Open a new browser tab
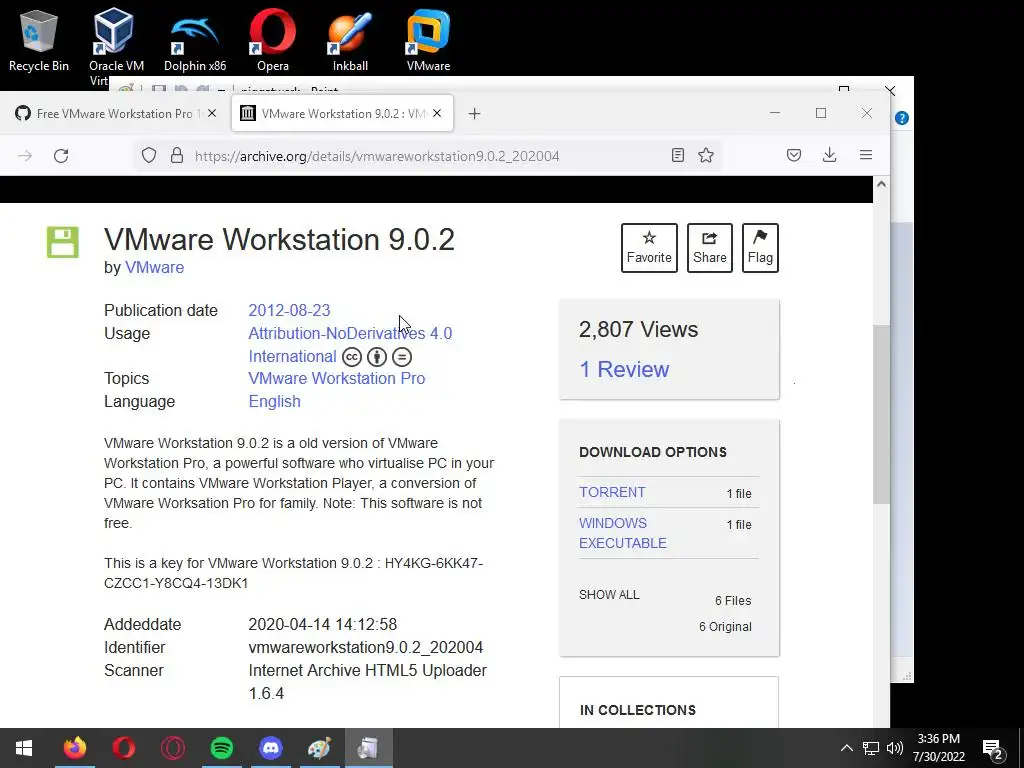This screenshot has height=768, width=1024. (474, 114)
